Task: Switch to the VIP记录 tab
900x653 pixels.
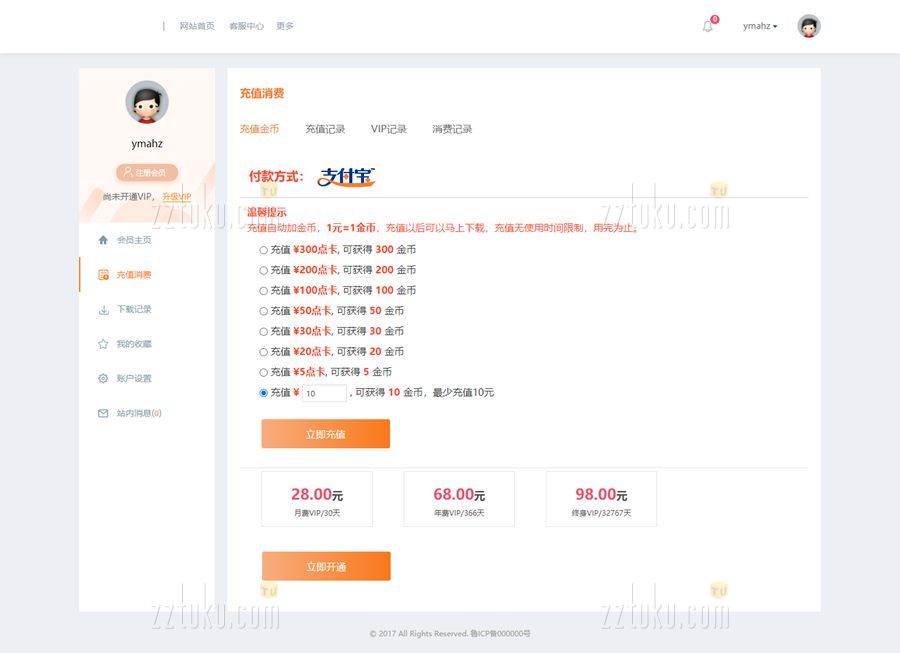Action: (x=389, y=129)
